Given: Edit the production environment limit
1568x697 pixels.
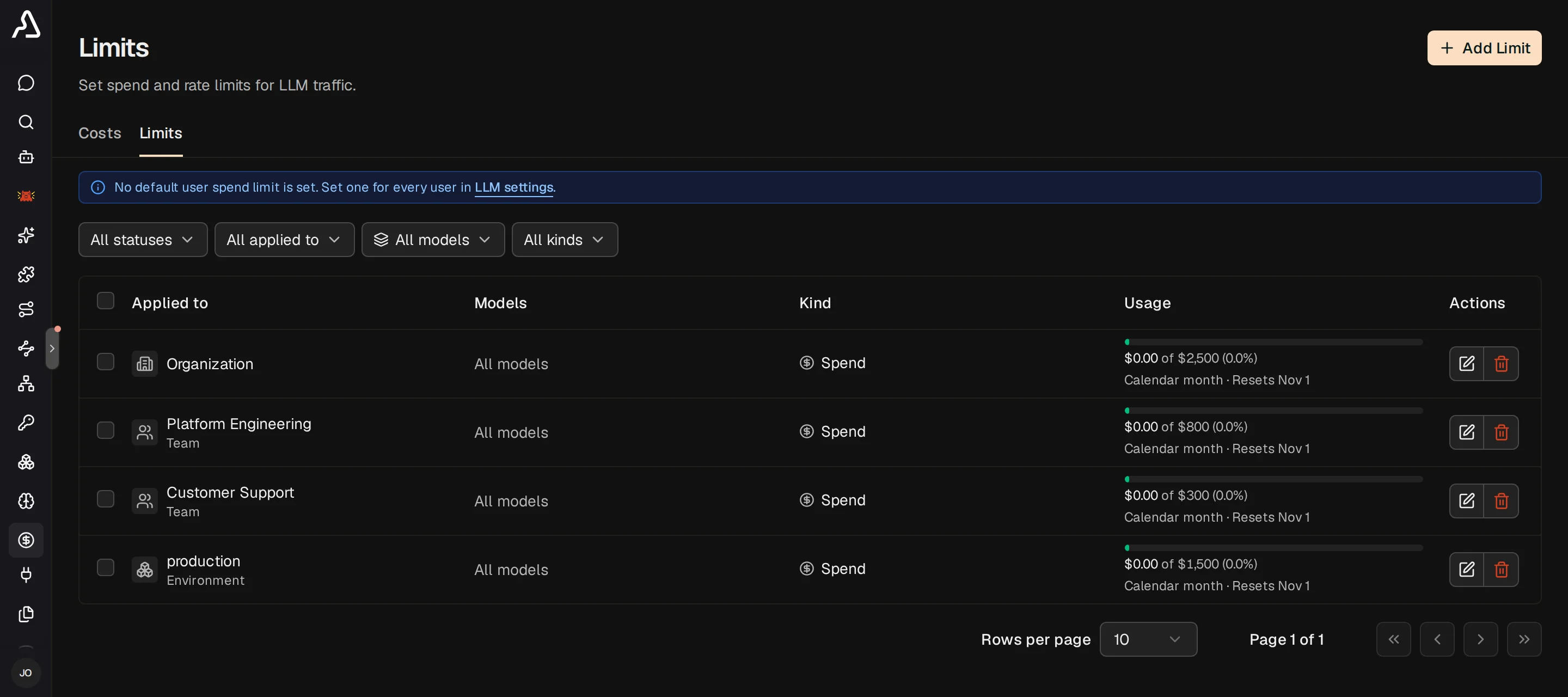Looking at the screenshot, I should pyautogui.click(x=1466, y=569).
